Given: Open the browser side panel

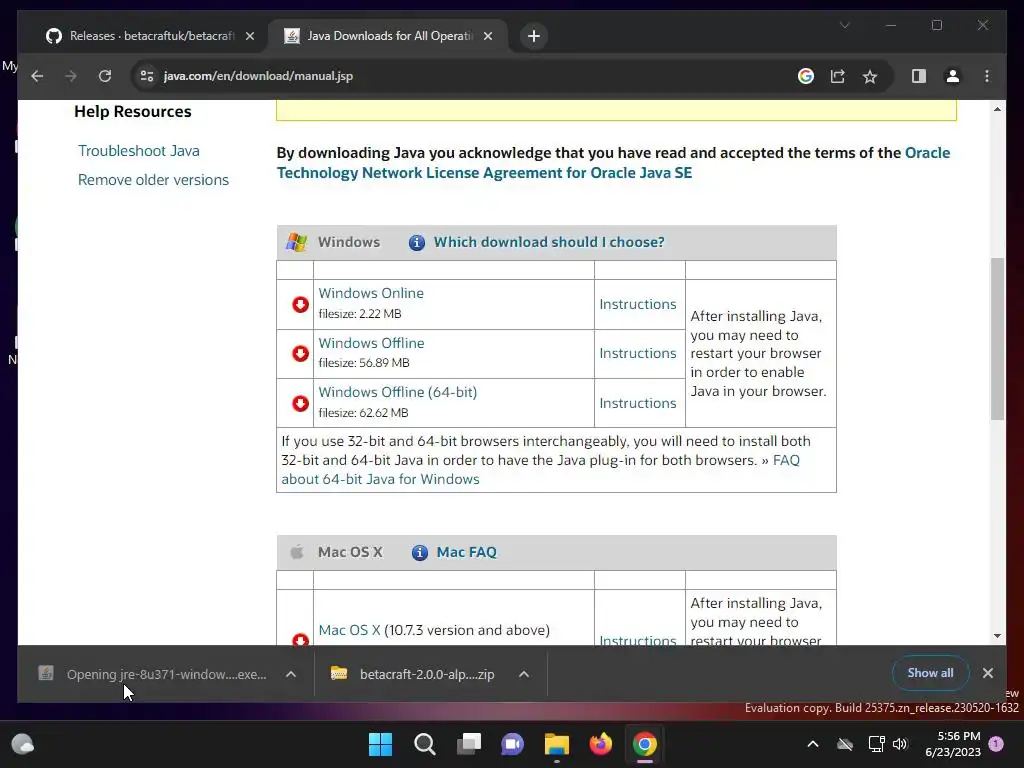Looking at the screenshot, I should pyautogui.click(x=919, y=76).
